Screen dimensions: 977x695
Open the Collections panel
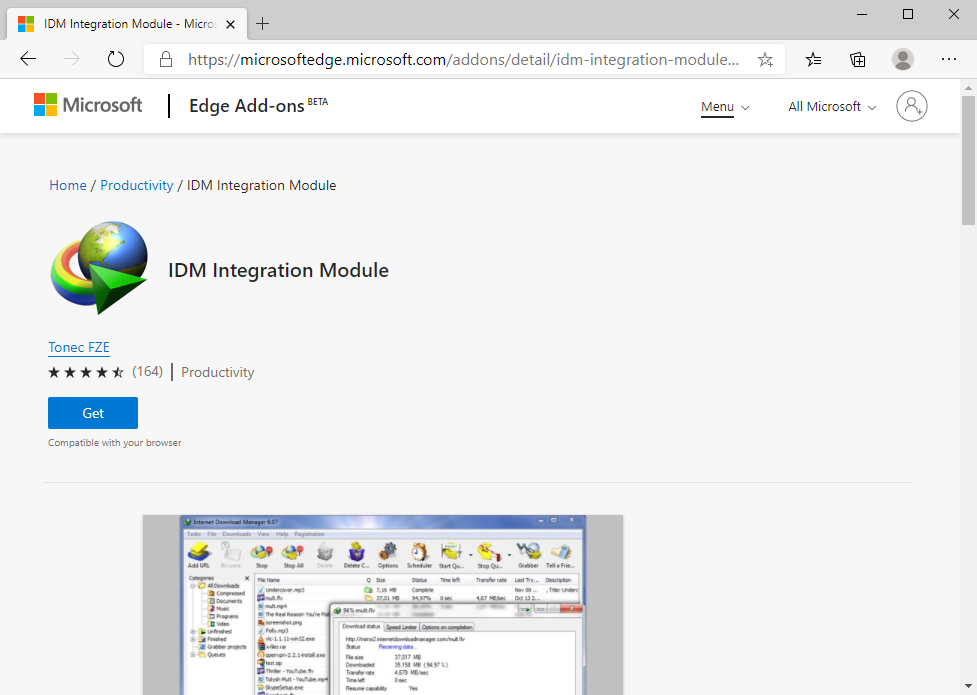858,59
